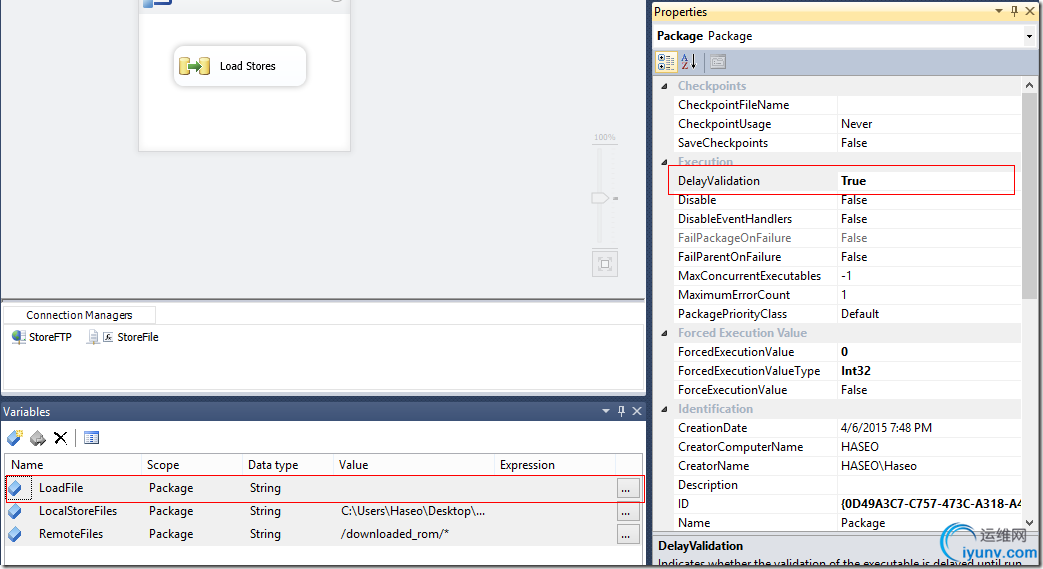Click the Data type column header
The width and height of the screenshot is (1043, 569).
[x=288, y=465]
